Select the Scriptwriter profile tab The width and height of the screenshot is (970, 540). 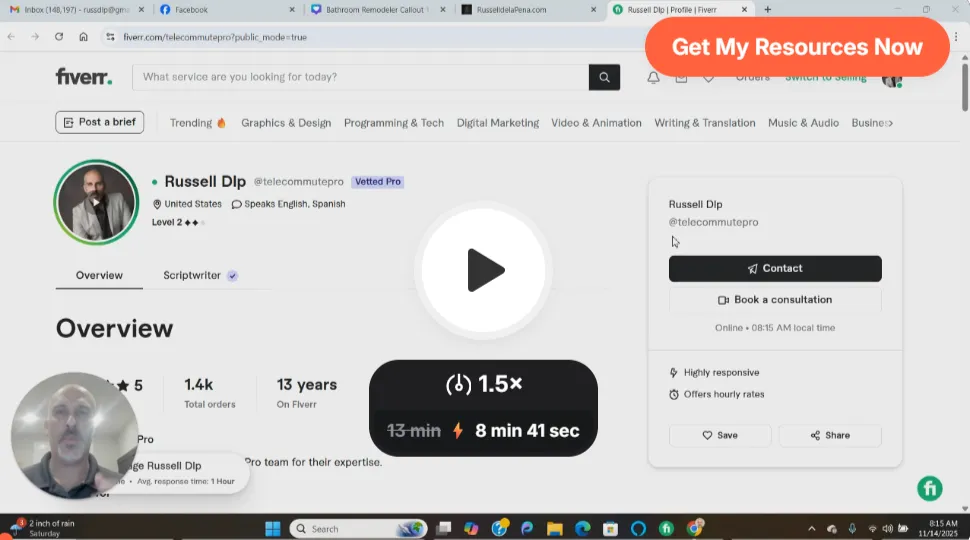(200, 275)
